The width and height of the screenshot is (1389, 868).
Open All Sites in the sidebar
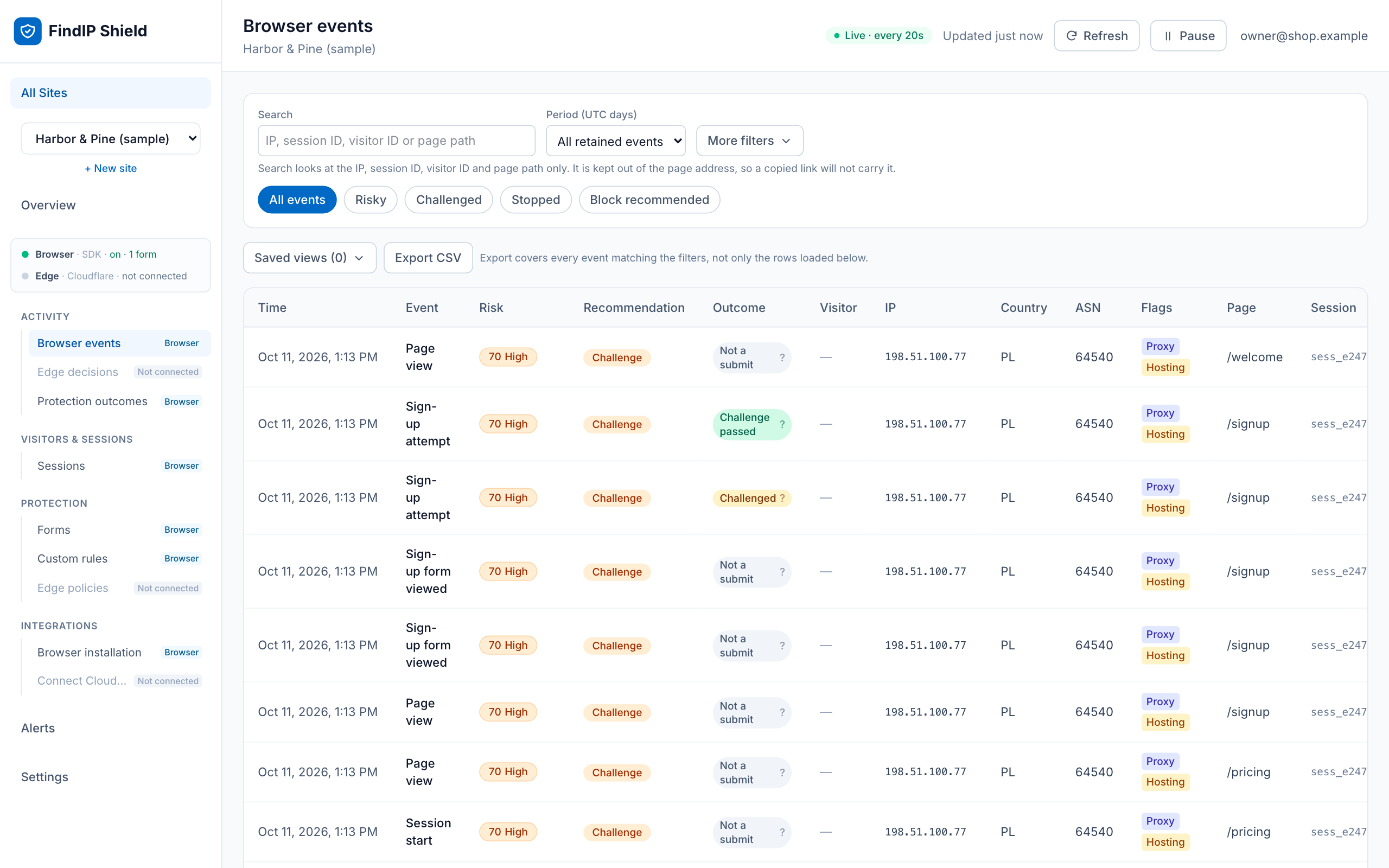coord(111,93)
